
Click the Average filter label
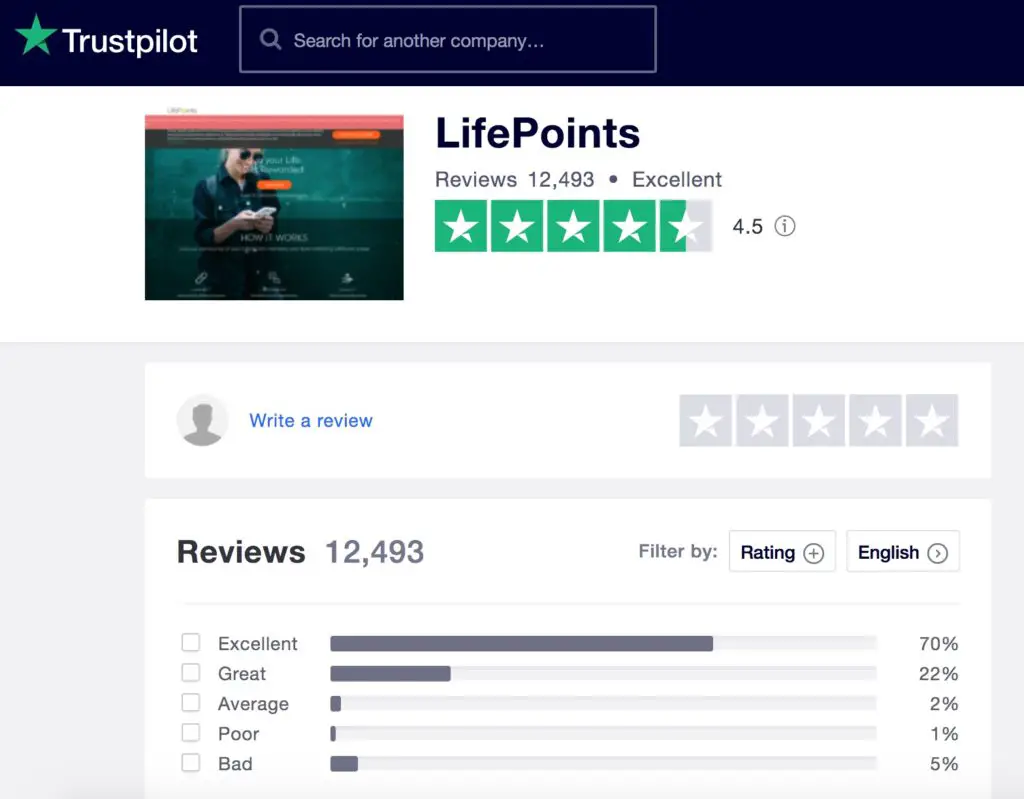point(253,704)
